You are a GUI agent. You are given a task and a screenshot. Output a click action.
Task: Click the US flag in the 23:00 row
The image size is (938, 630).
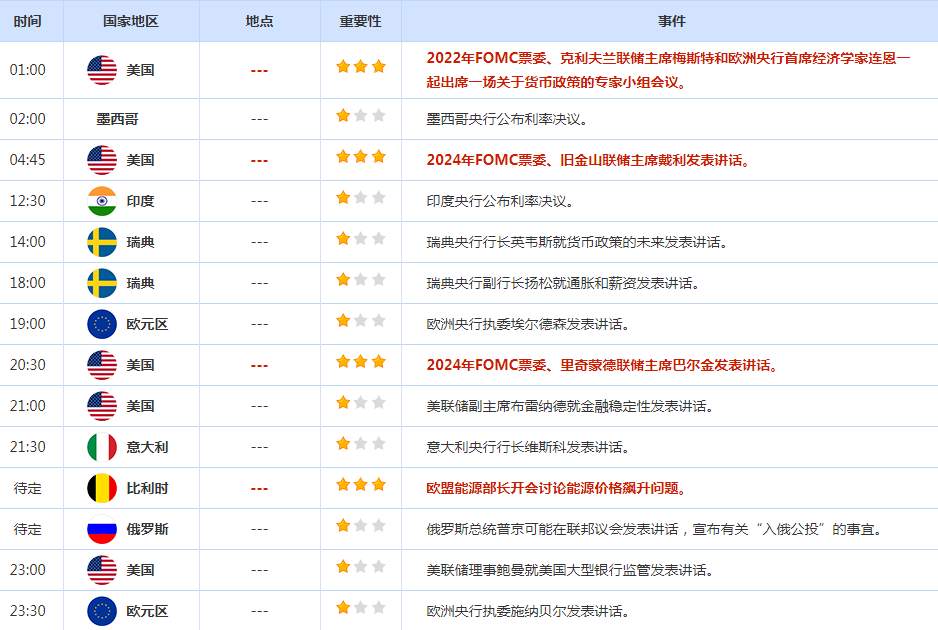[x=102, y=570]
